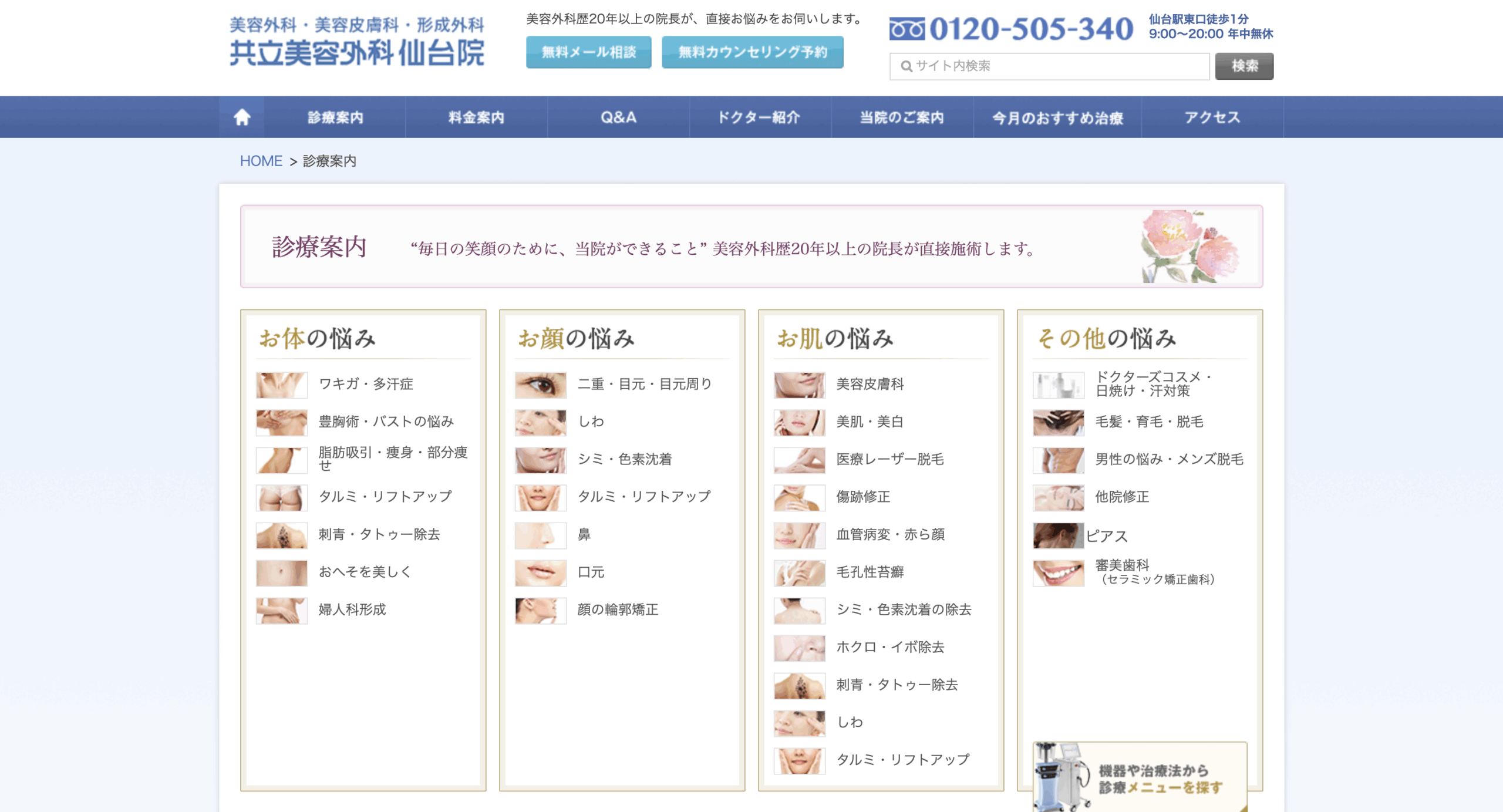Viewport: 1503px width, 812px height.
Task: Open the 診療案内 navigation menu item
Action: (335, 117)
